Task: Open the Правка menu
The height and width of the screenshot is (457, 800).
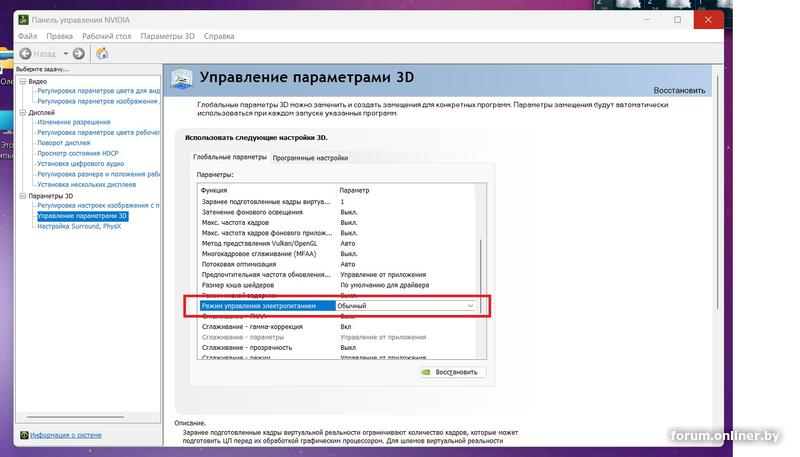Action: click(59, 36)
